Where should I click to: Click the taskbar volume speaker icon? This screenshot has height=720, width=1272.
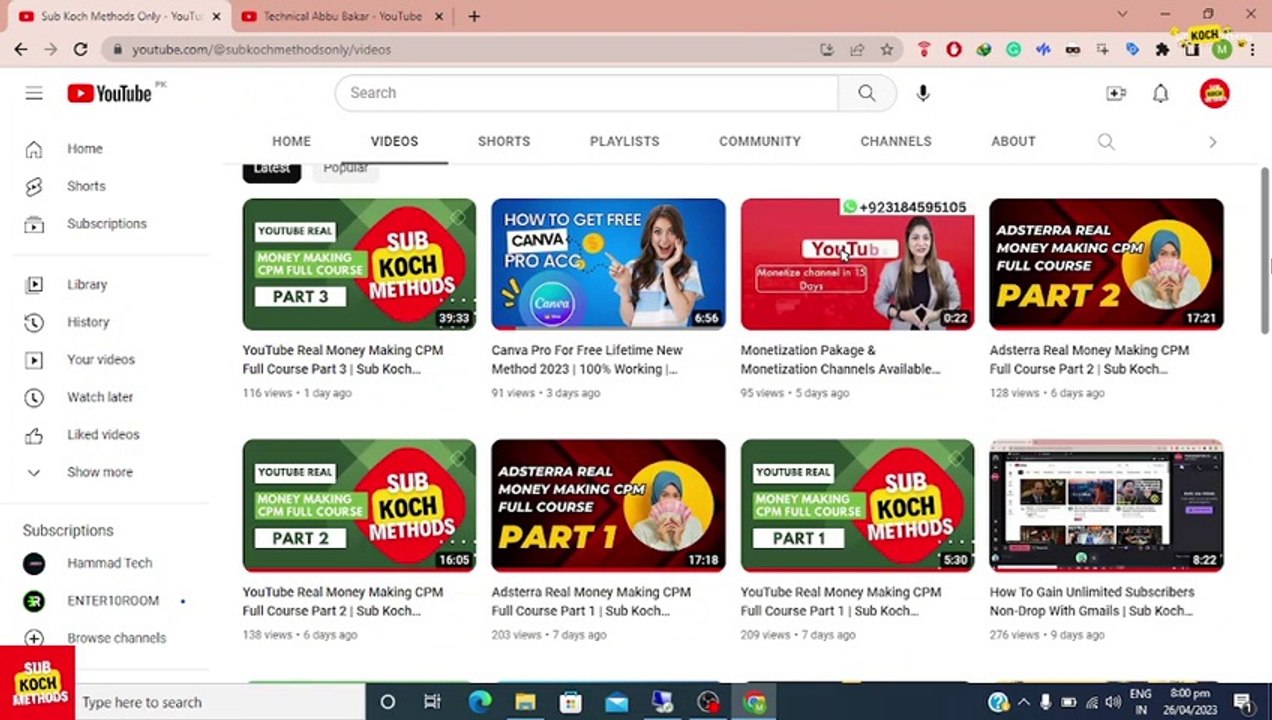[1113, 702]
